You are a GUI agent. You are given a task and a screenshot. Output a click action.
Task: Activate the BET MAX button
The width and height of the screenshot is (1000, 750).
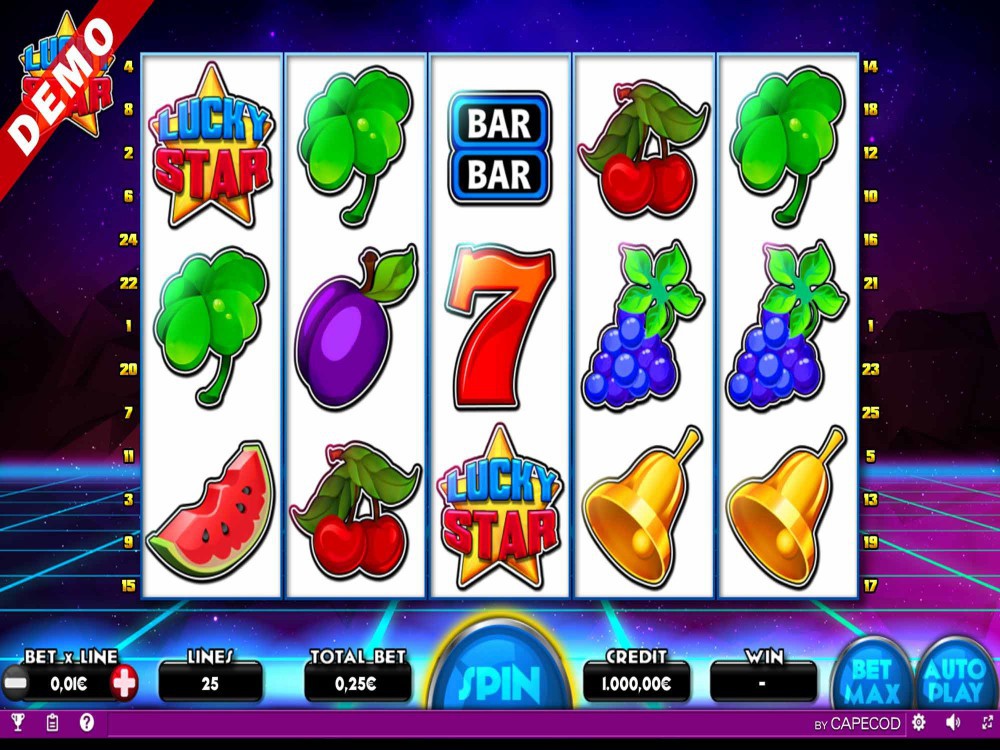point(871,677)
